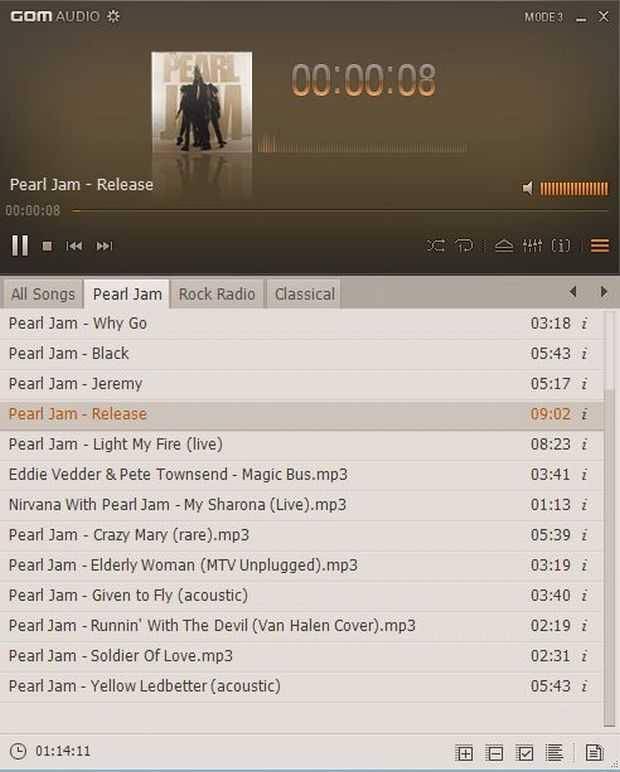Screen dimensions: 620x772
Task: Open the equalizer settings
Action: pos(532,245)
